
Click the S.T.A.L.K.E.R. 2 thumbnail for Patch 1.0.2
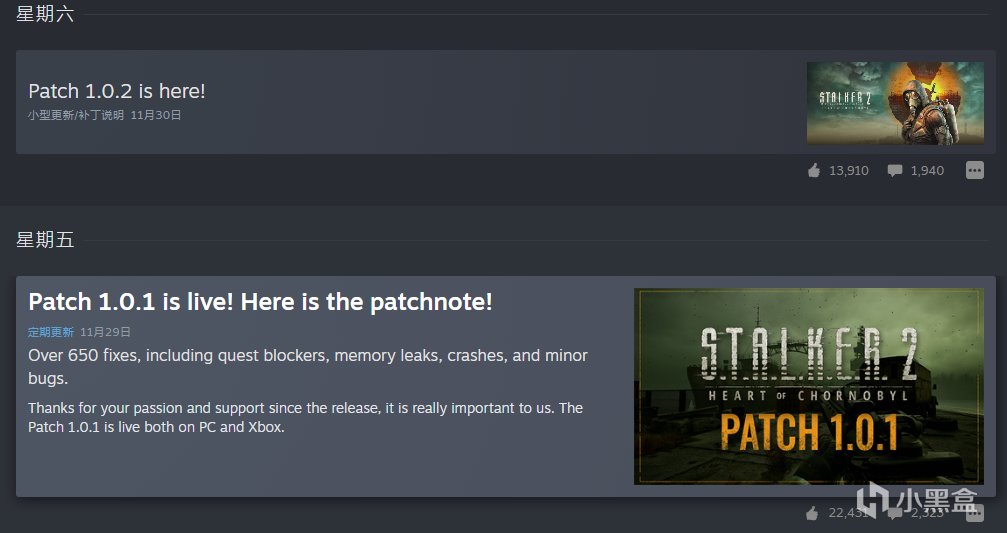pyautogui.click(x=895, y=103)
